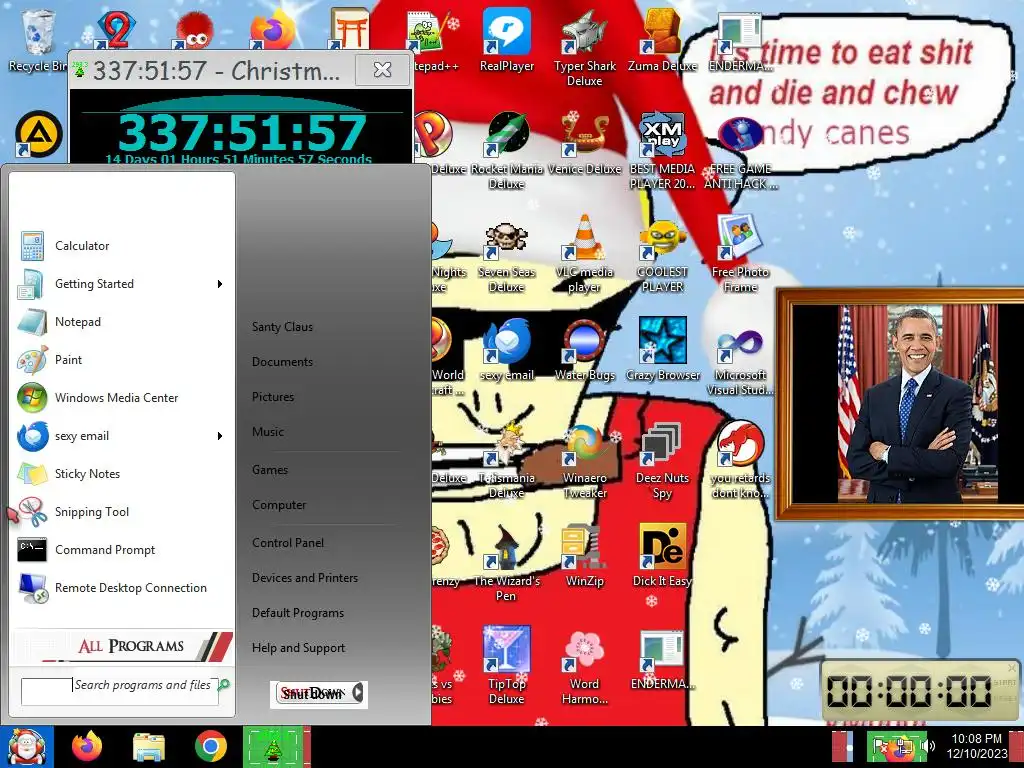Click the Obama photo frame gadget

900,405
